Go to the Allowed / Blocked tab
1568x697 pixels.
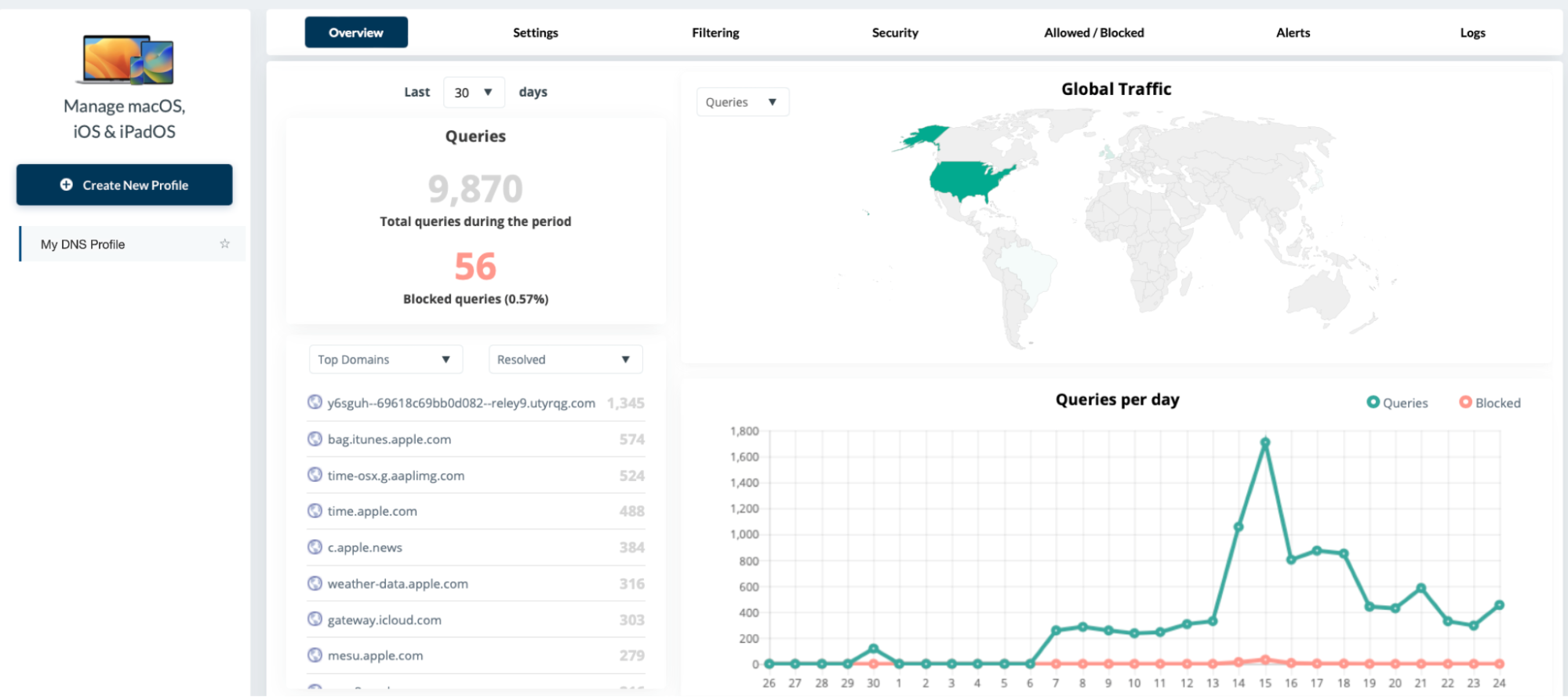pyautogui.click(x=1093, y=33)
